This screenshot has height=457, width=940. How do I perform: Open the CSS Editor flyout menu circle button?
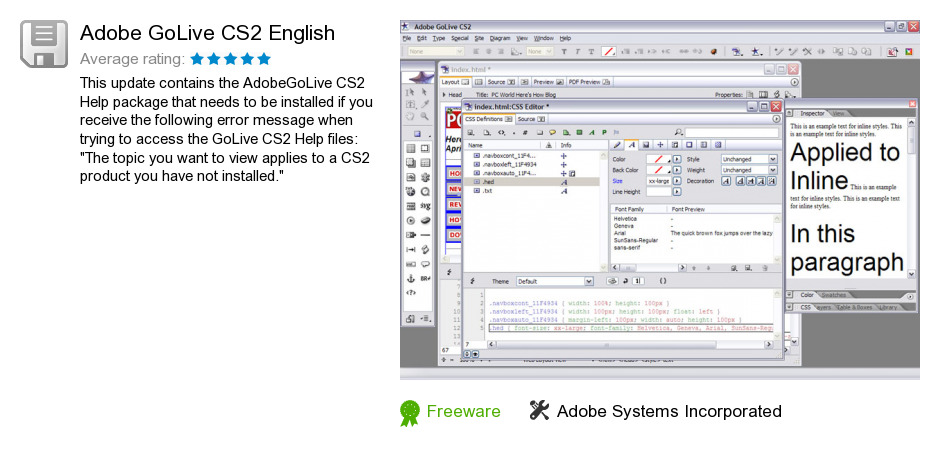776,119
